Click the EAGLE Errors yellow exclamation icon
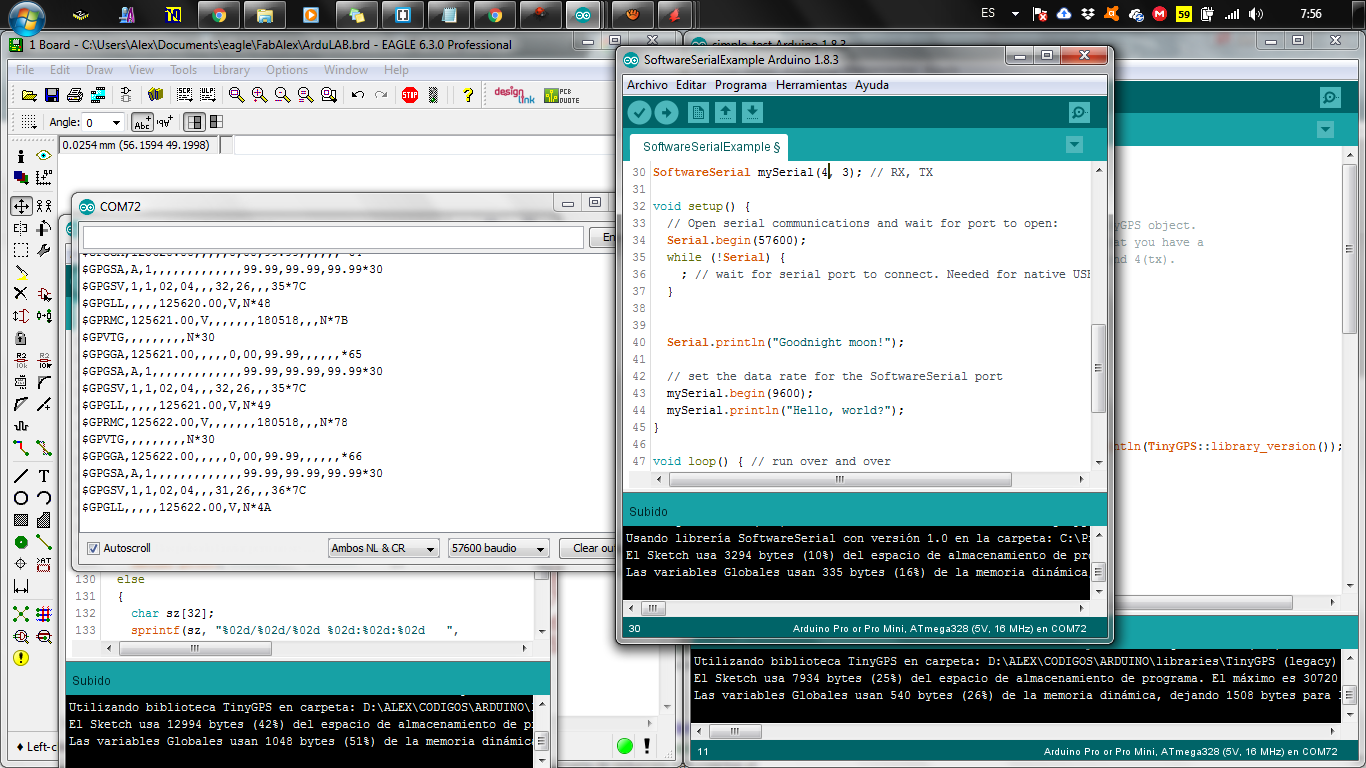 (x=21, y=658)
